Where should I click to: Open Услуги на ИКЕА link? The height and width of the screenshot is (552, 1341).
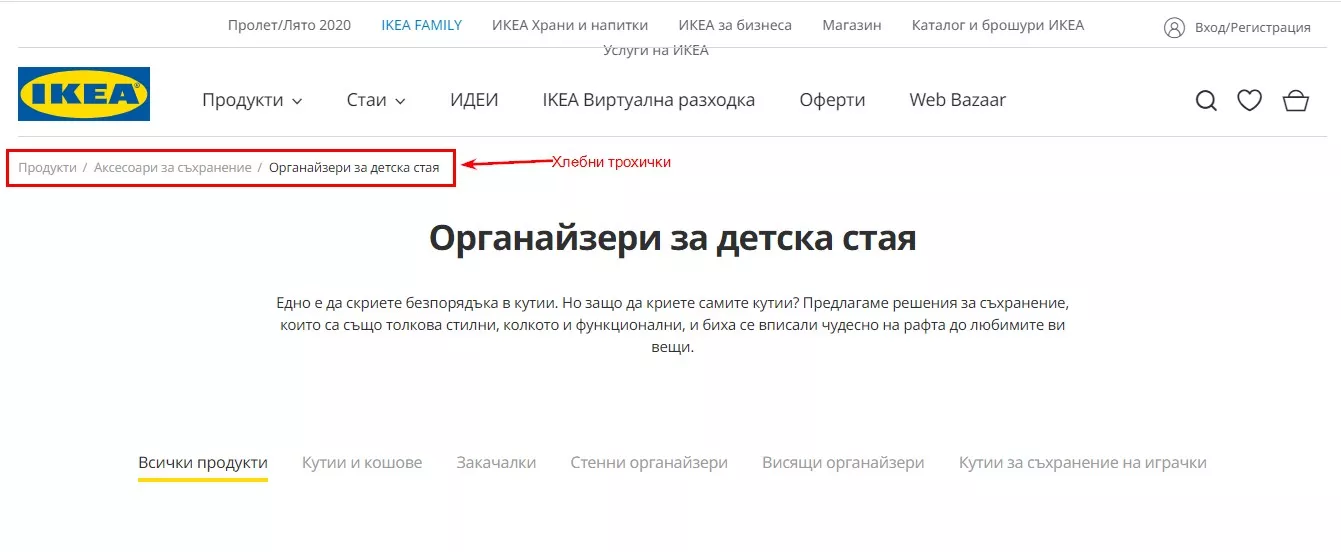point(656,50)
